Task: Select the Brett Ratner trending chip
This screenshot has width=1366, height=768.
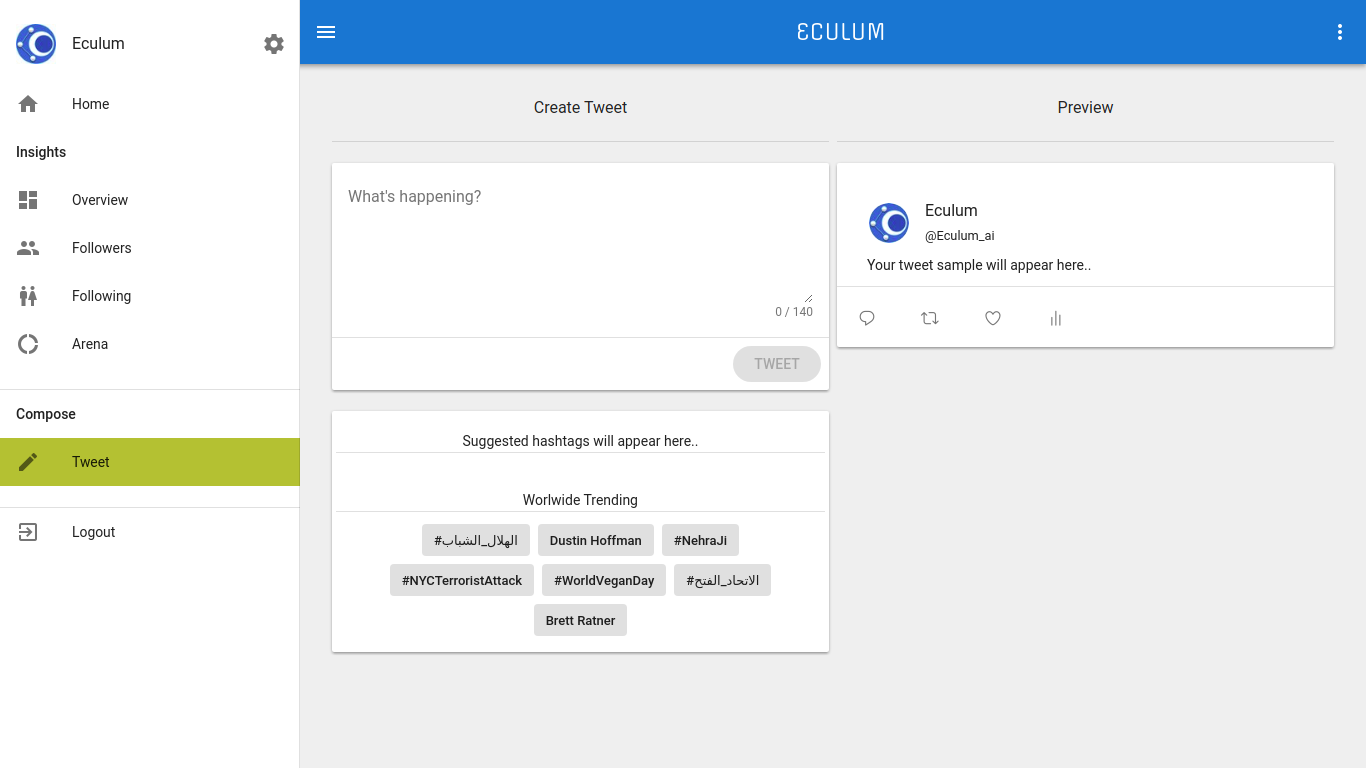Action: pos(581,620)
